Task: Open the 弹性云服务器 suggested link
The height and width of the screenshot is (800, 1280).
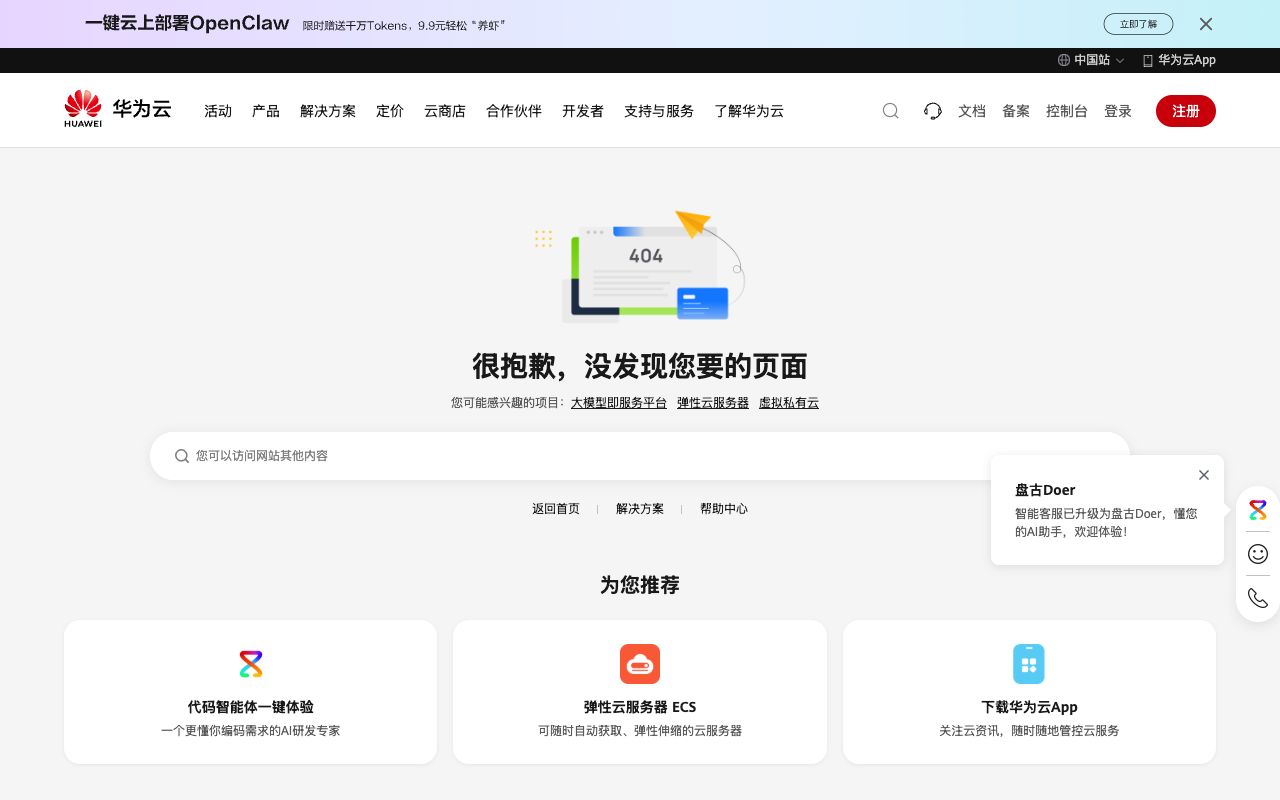Action: click(713, 402)
